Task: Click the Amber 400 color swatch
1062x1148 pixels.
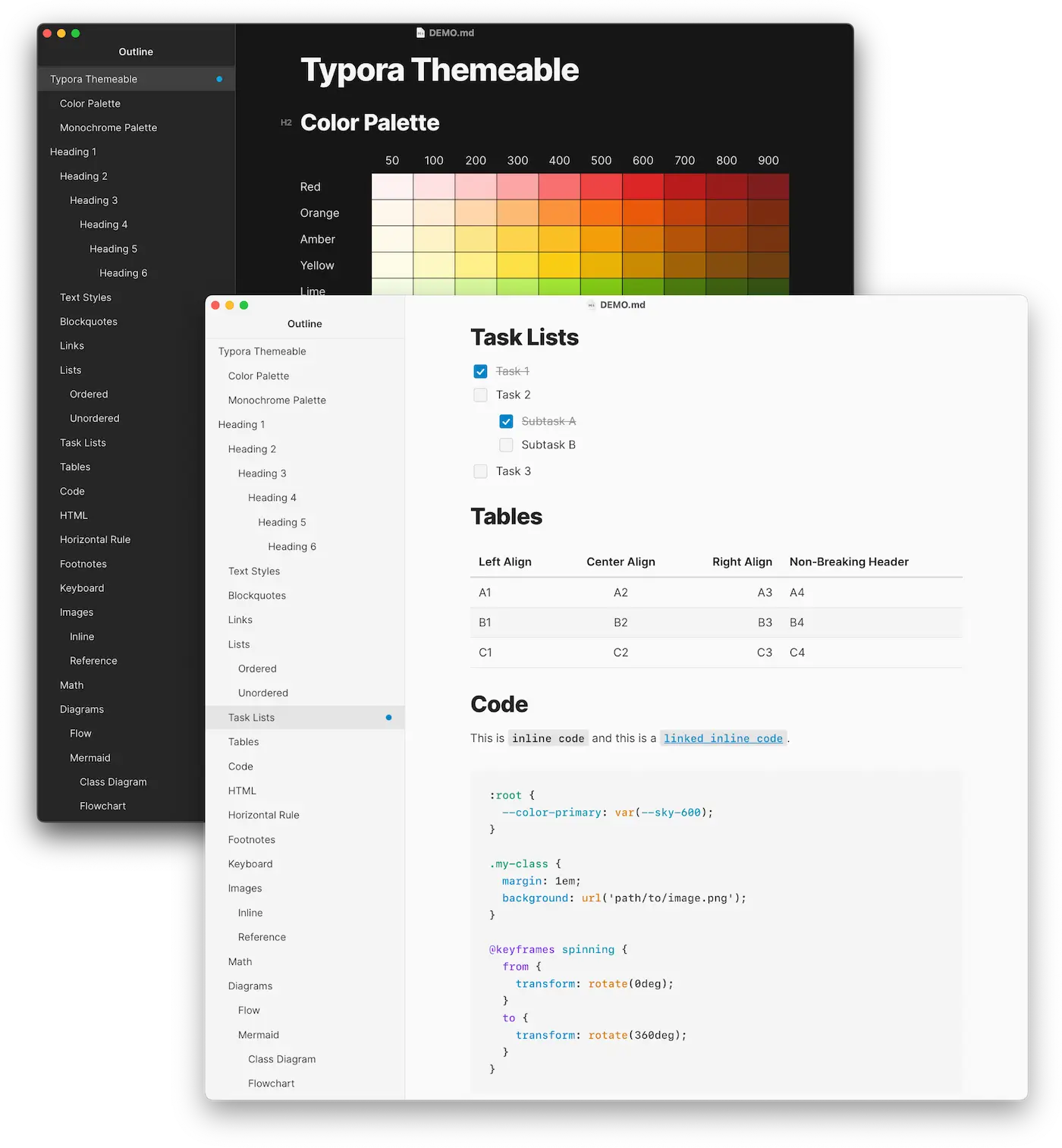Action: [560, 239]
